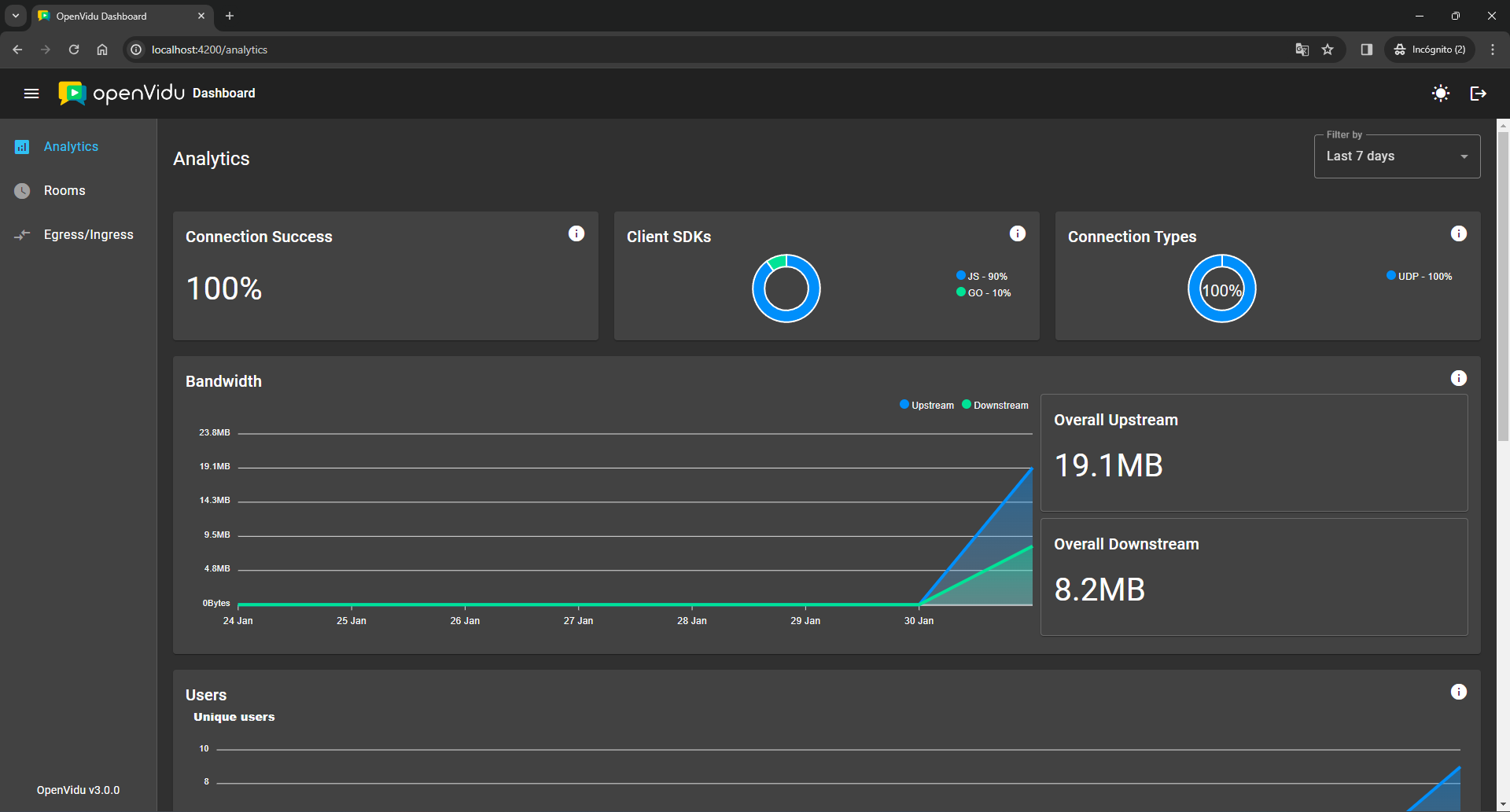This screenshot has width=1510, height=812.
Task: Toggle the Upstream legend series
Action: (x=926, y=406)
